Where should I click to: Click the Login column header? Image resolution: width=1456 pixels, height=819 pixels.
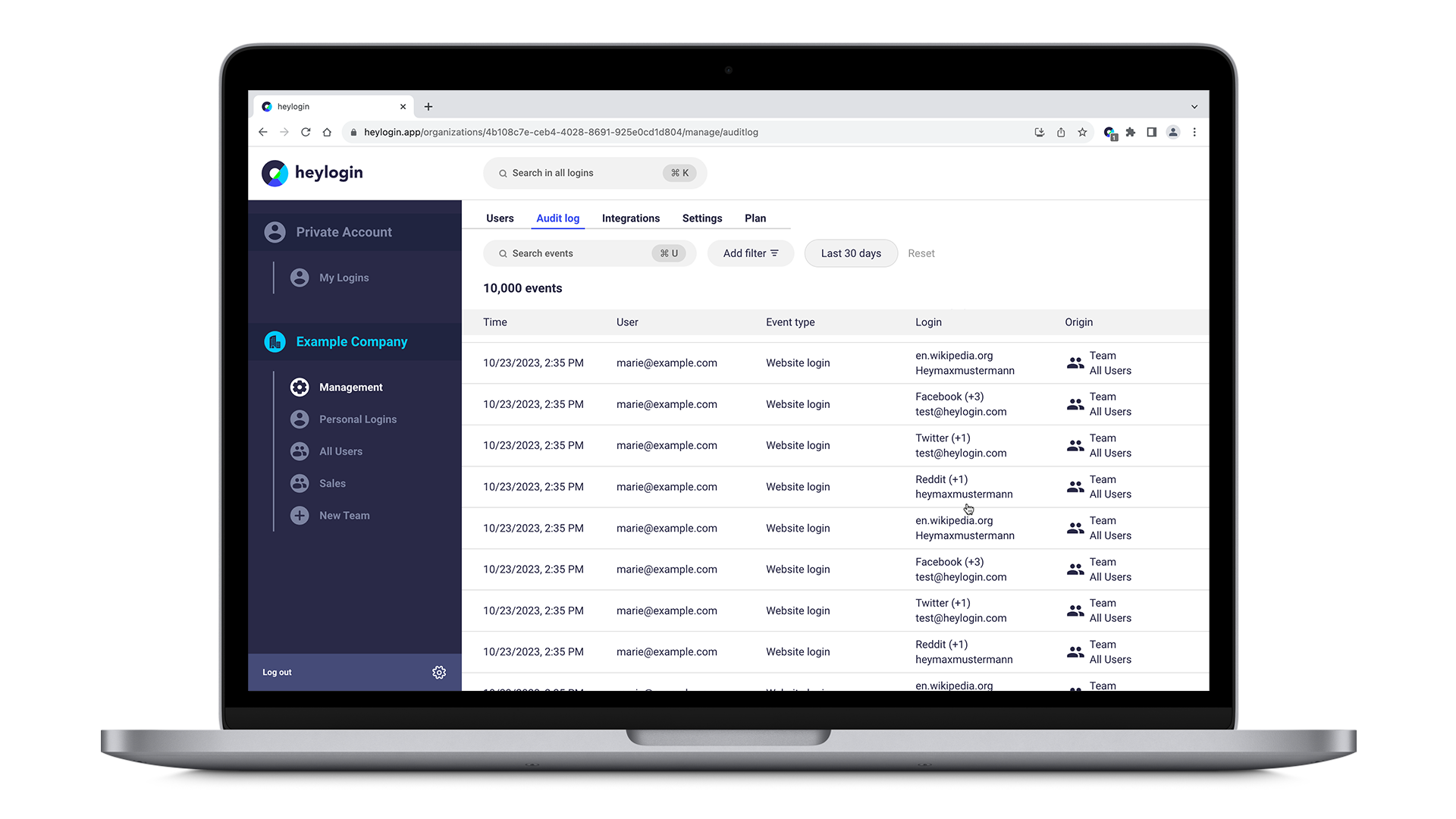click(x=928, y=322)
